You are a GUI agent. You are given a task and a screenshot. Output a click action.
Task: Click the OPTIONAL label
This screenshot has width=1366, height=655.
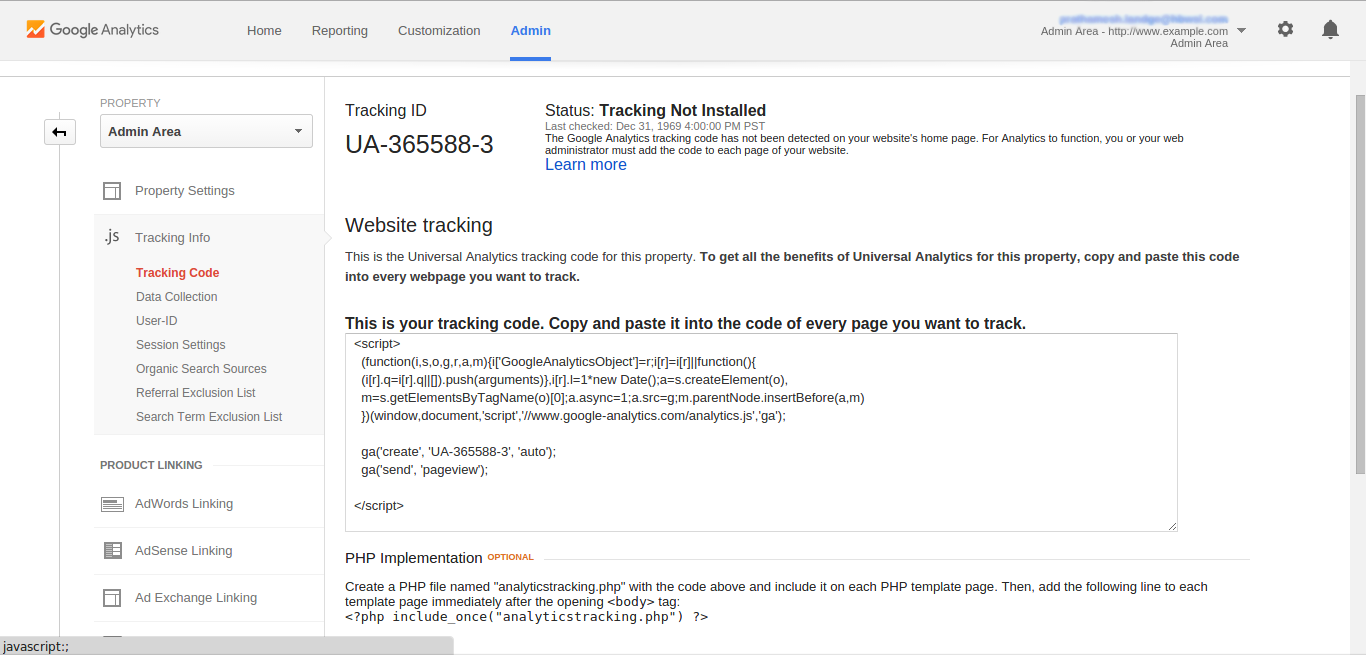point(511,557)
